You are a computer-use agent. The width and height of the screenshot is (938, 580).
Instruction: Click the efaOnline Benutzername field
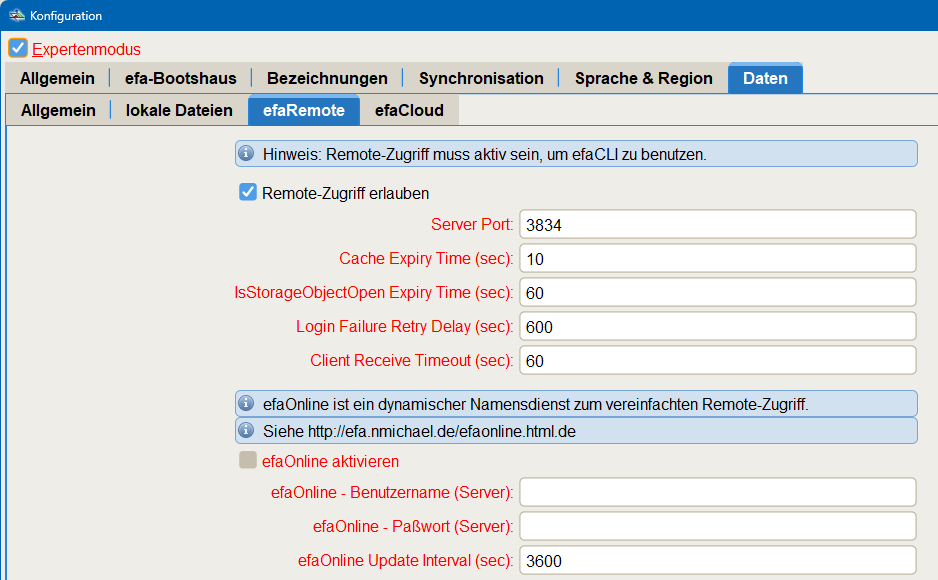[x=717, y=492]
